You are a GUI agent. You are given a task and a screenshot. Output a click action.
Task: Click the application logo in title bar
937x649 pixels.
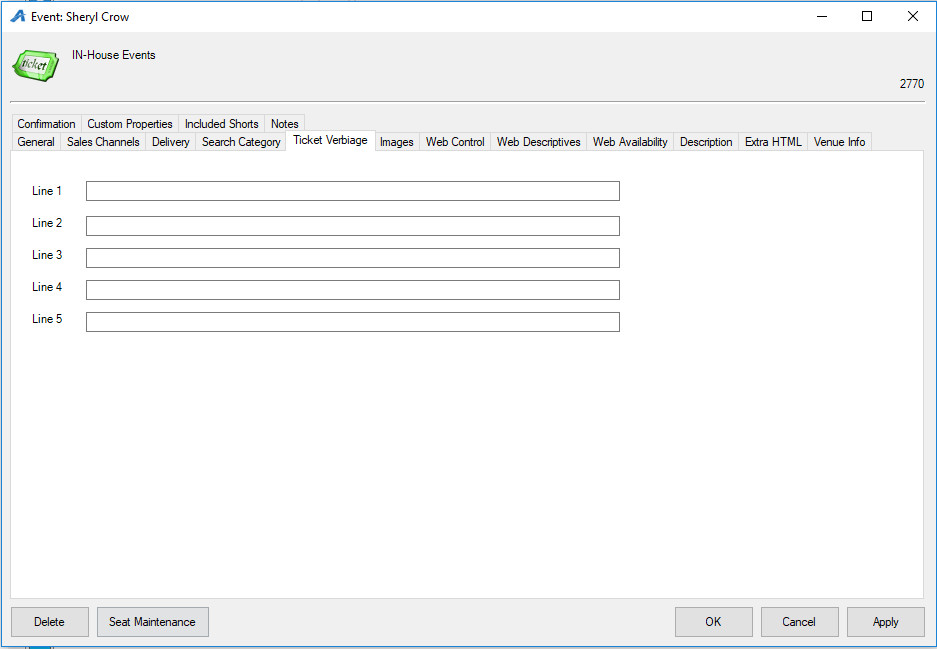(18, 16)
